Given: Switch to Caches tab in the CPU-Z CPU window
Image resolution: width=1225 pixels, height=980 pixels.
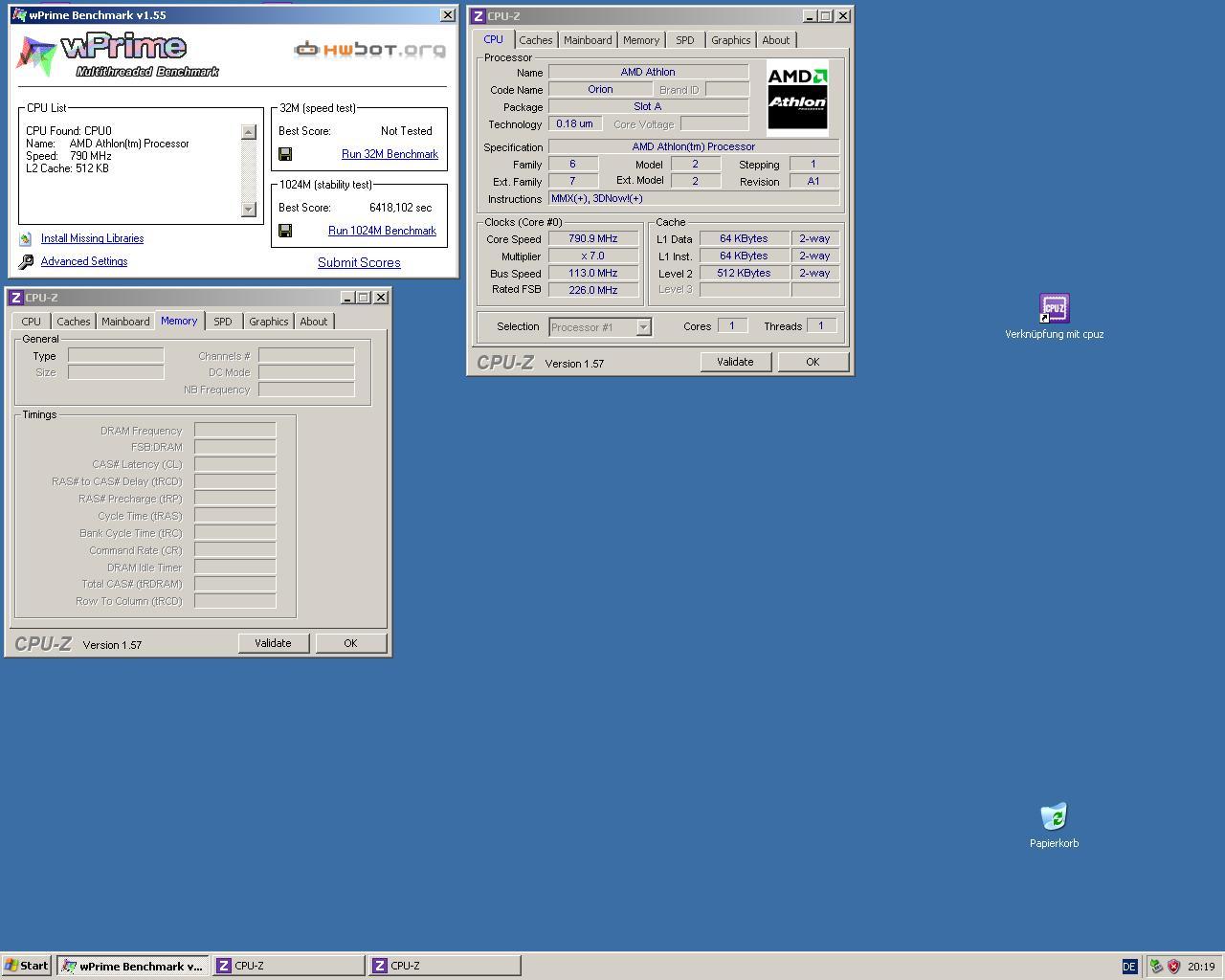Looking at the screenshot, I should [x=535, y=40].
